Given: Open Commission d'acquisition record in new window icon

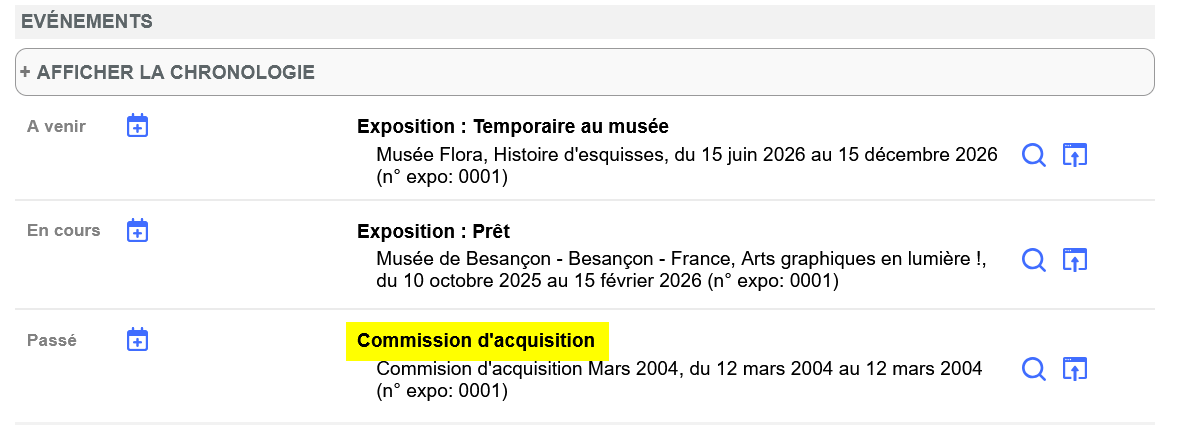Looking at the screenshot, I should (x=1074, y=369).
